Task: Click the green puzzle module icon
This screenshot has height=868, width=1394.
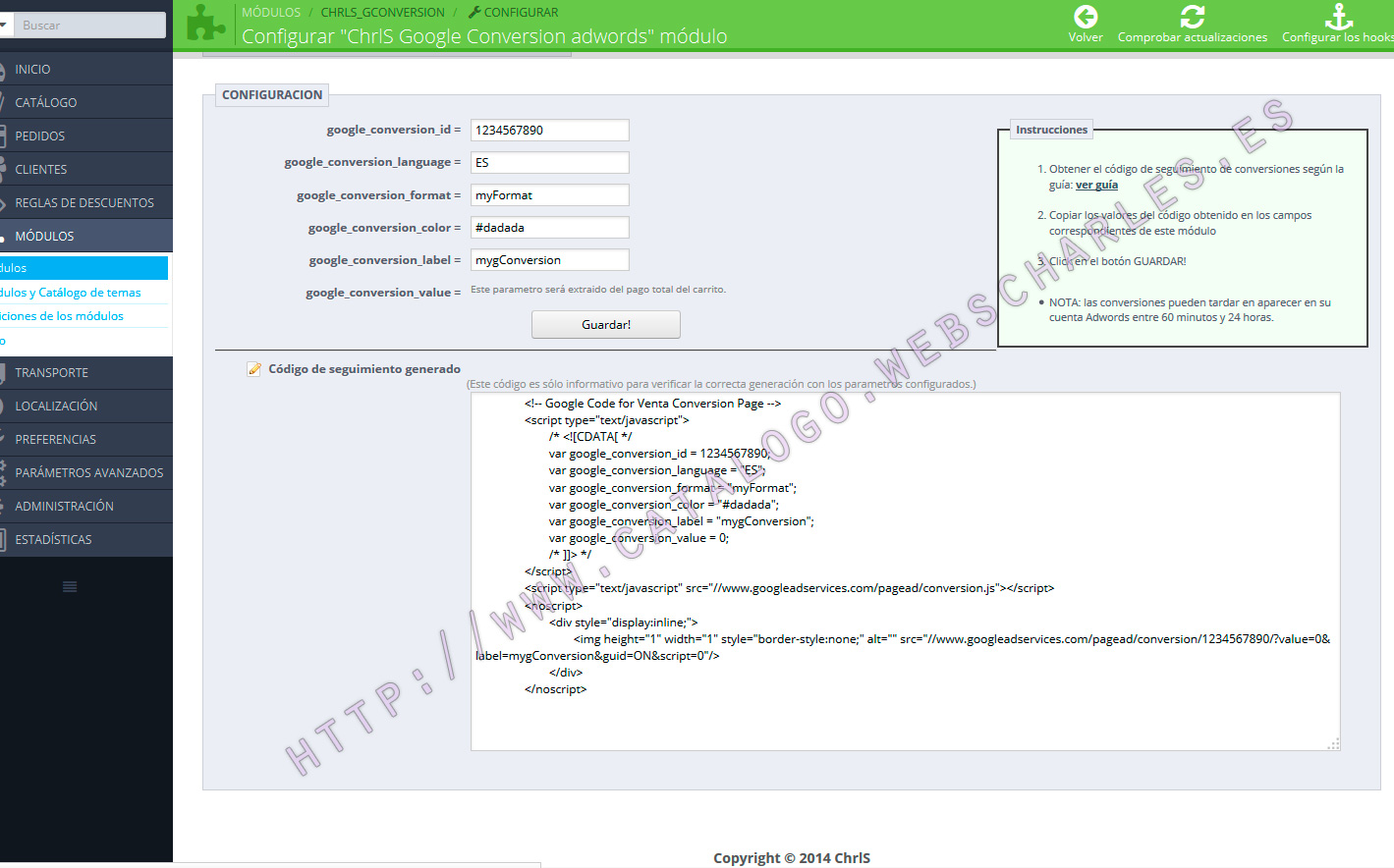Action: [206, 22]
